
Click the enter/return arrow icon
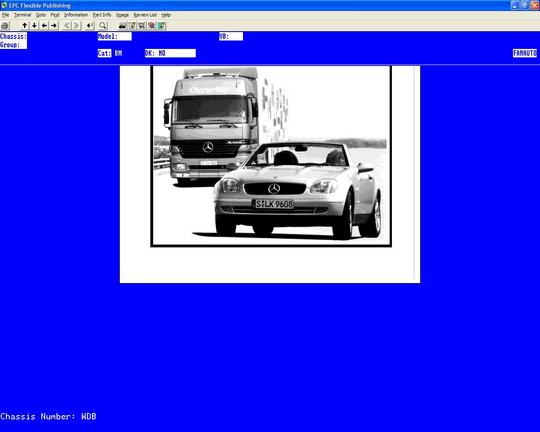(90, 25)
